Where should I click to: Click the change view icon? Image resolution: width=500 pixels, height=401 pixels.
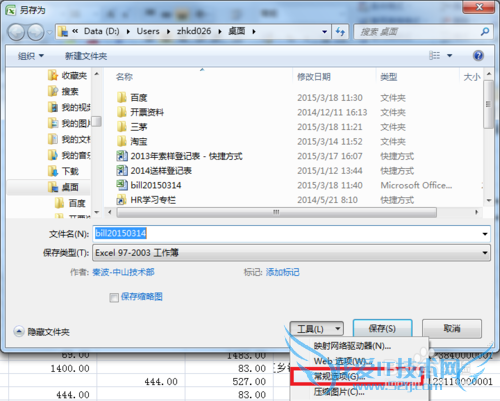(434, 55)
